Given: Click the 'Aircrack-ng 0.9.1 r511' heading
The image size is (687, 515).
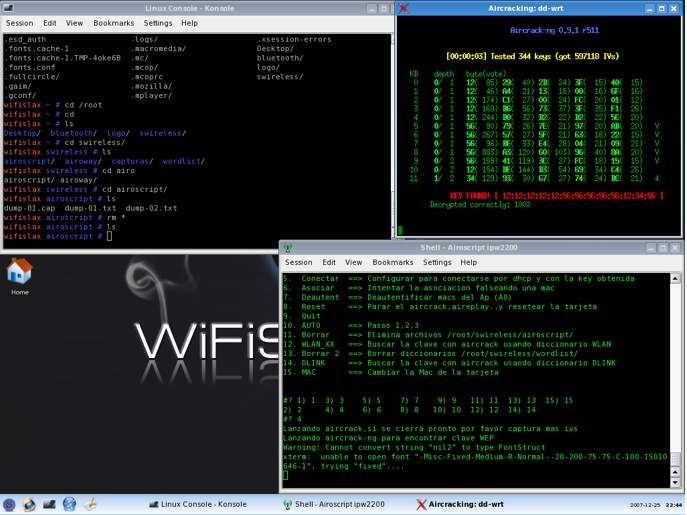Looking at the screenshot, I should coord(554,30).
